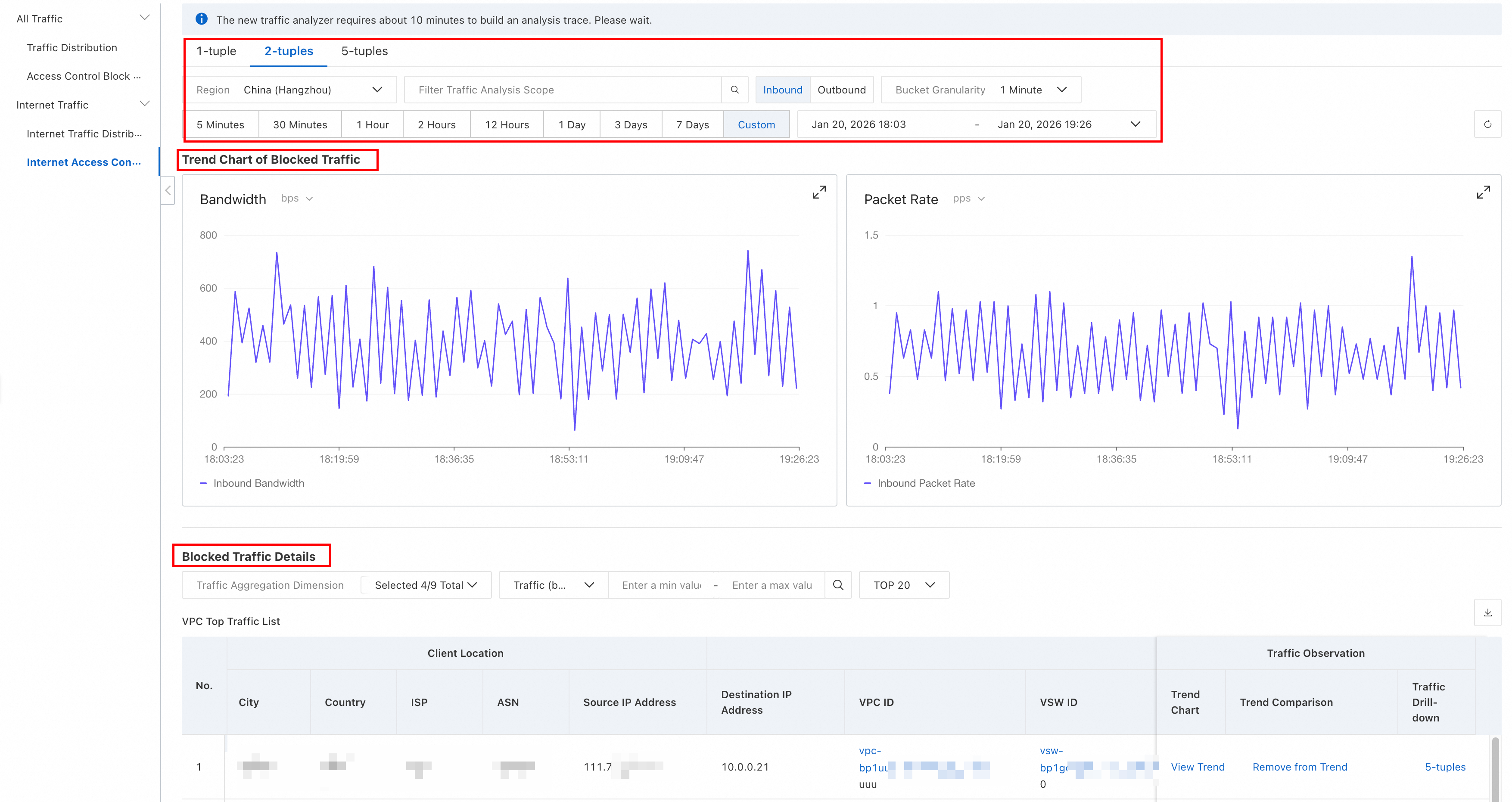This screenshot has width=1512, height=802.
Task: Open the Bucket Granularity 1 Minute dropdown
Action: [980, 90]
